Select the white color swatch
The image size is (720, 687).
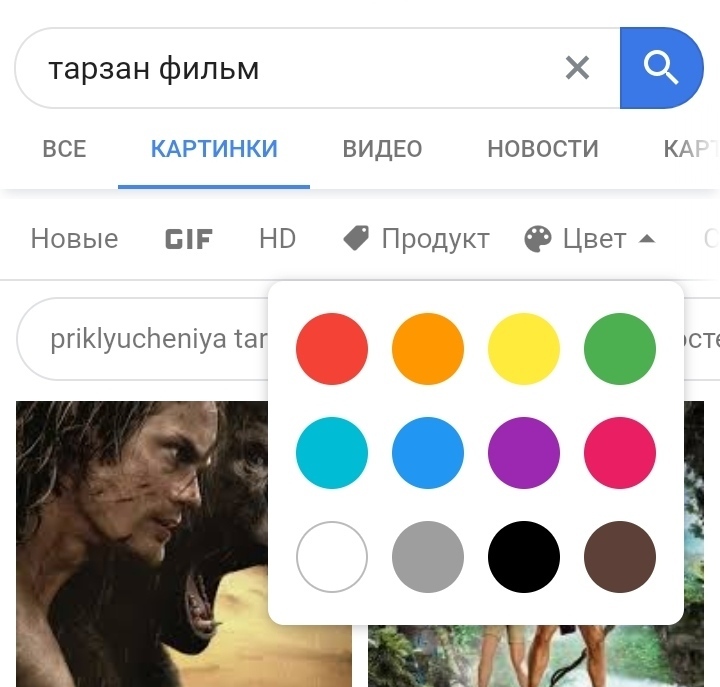[332, 557]
